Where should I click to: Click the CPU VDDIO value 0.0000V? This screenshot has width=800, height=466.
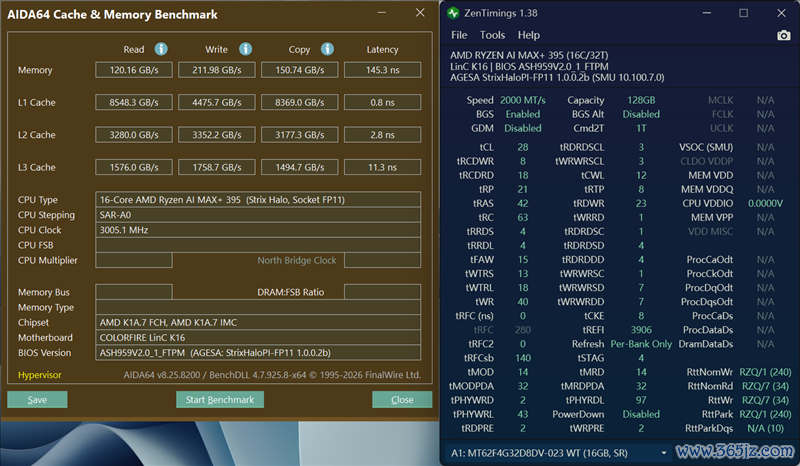(x=765, y=203)
